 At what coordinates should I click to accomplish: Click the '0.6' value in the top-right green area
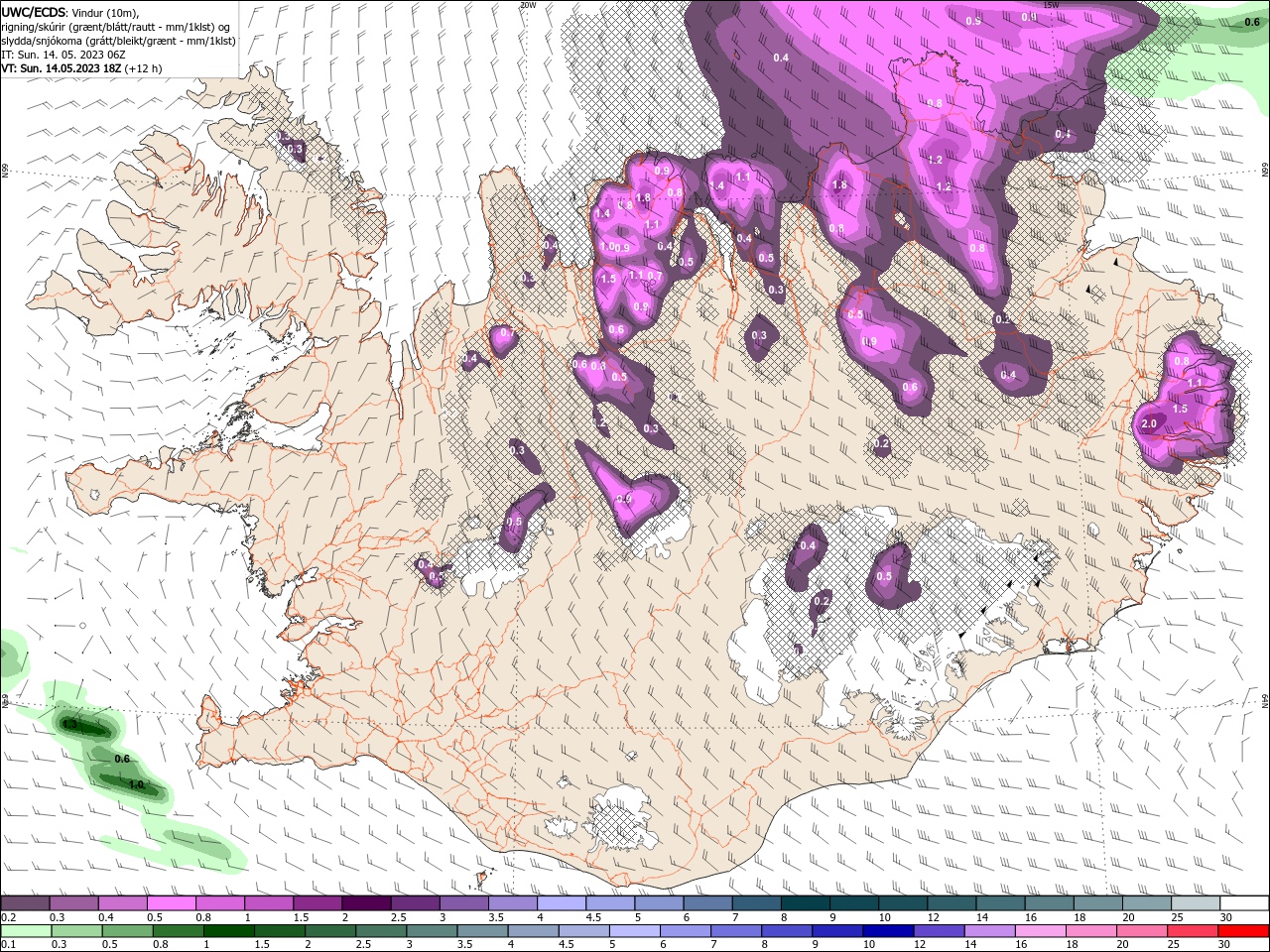1252,22
